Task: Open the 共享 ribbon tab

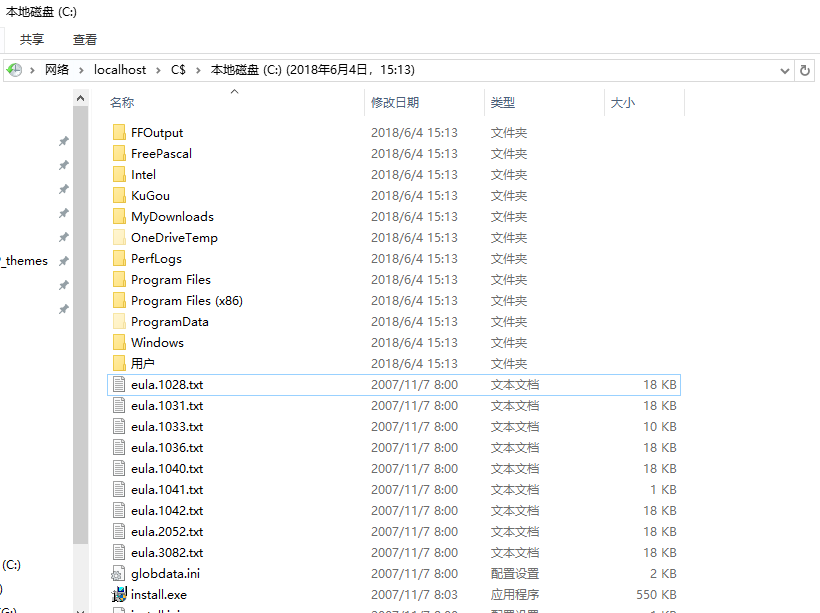Action: click(32, 40)
